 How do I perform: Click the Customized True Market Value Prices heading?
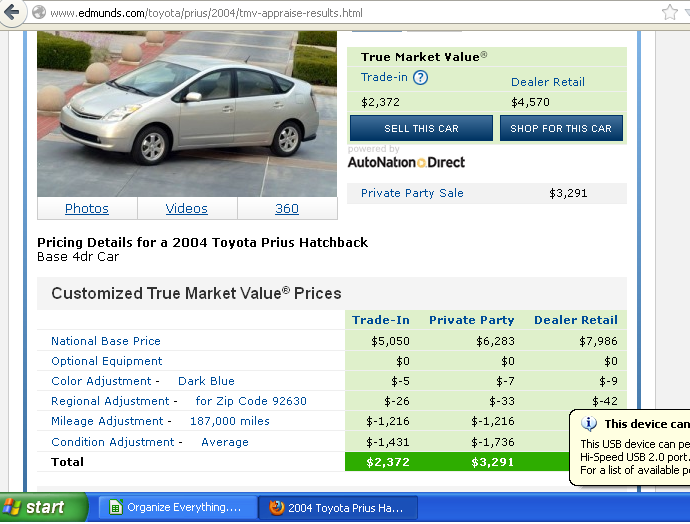coord(196,293)
